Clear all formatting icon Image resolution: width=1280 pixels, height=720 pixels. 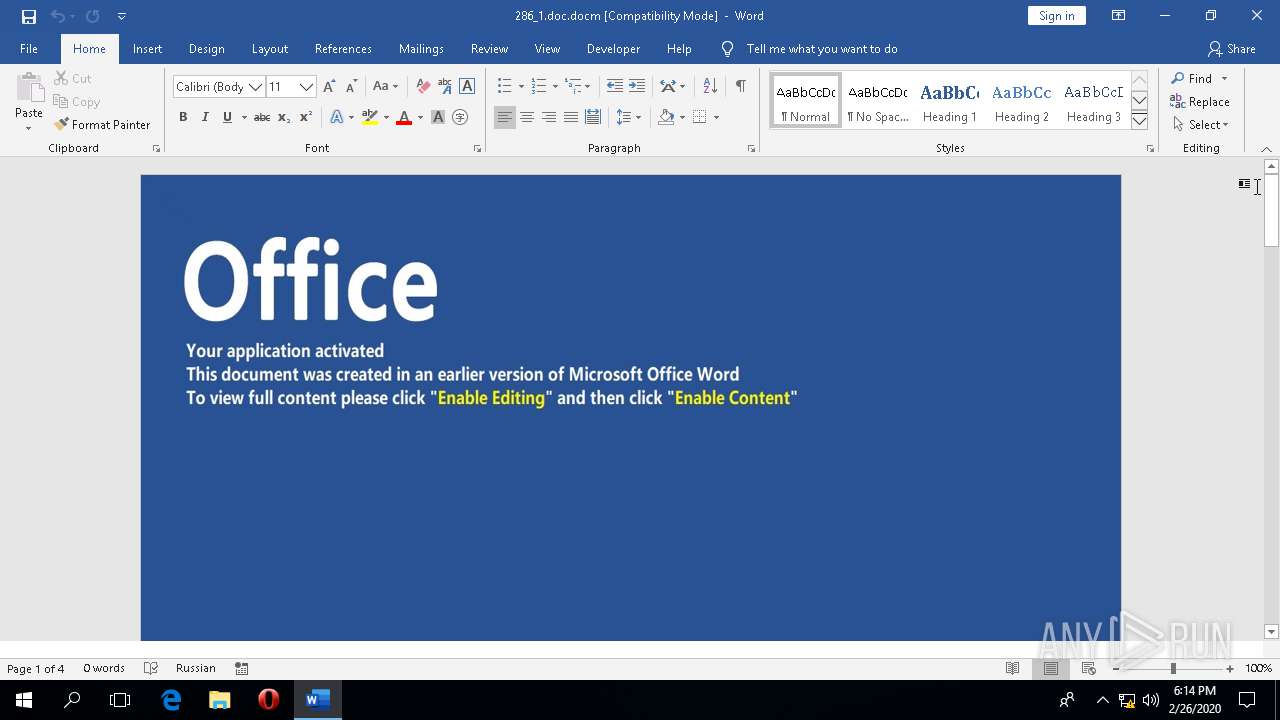tap(423, 86)
